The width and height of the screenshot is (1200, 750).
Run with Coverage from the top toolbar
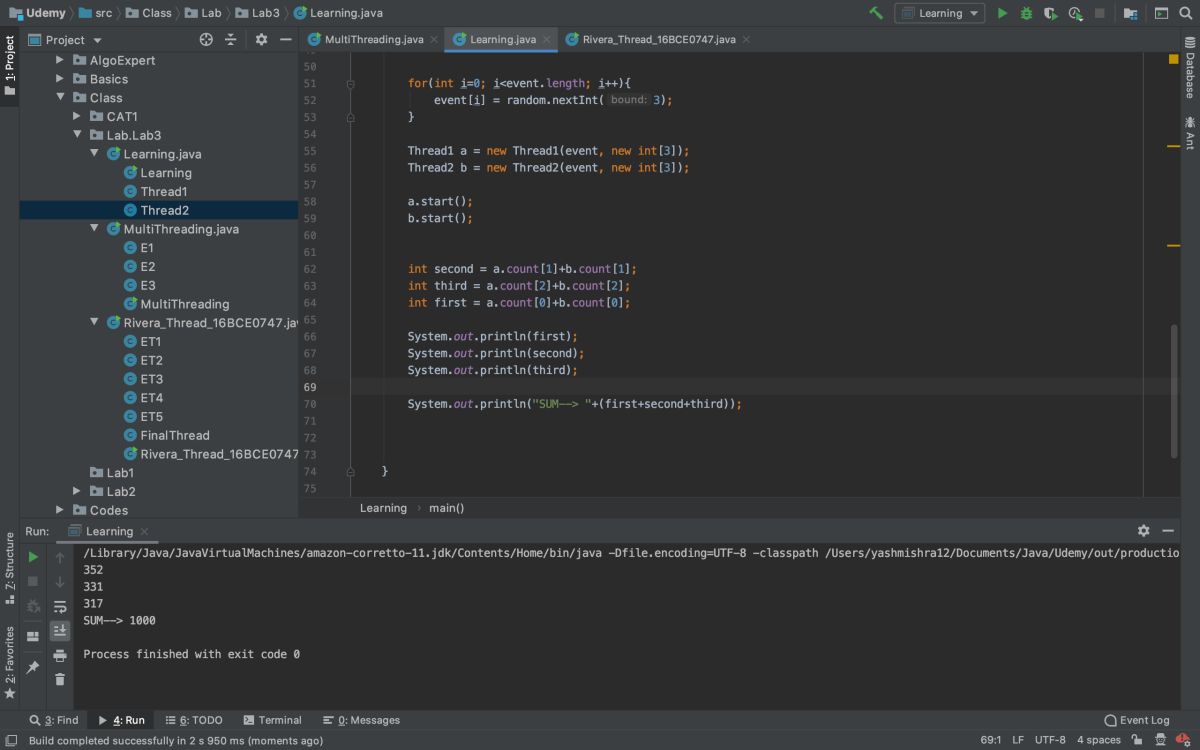1050,13
